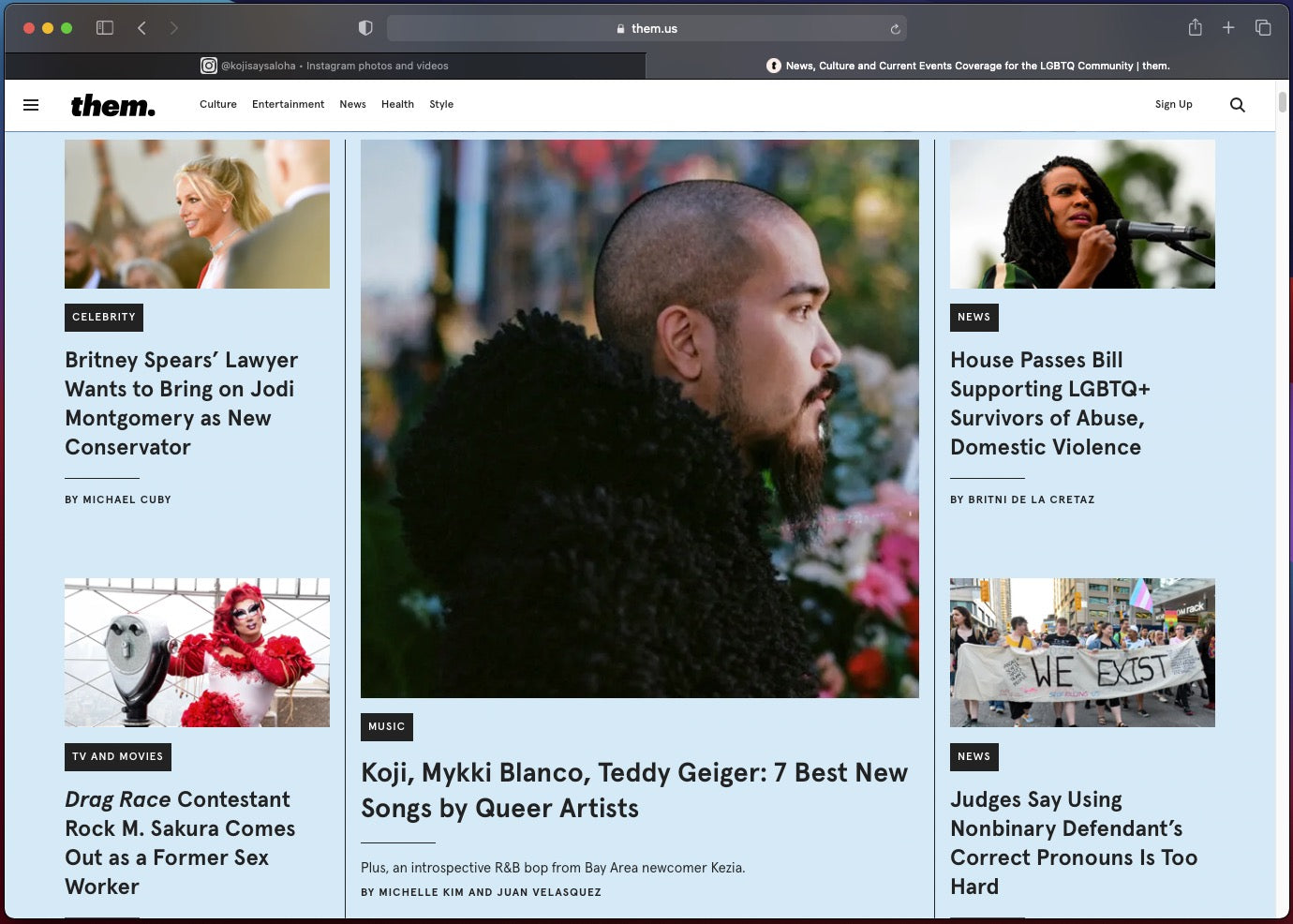1293x924 pixels.
Task: Switch to the Instagram @kojisaysaloha tab
Action: 325,66
